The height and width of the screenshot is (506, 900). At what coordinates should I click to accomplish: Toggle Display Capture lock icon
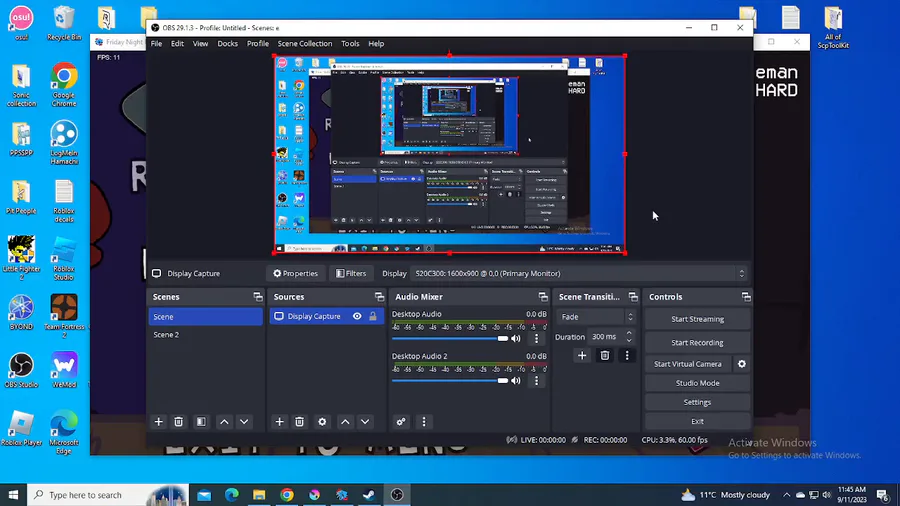pyautogui.click(x=373, y=316)
